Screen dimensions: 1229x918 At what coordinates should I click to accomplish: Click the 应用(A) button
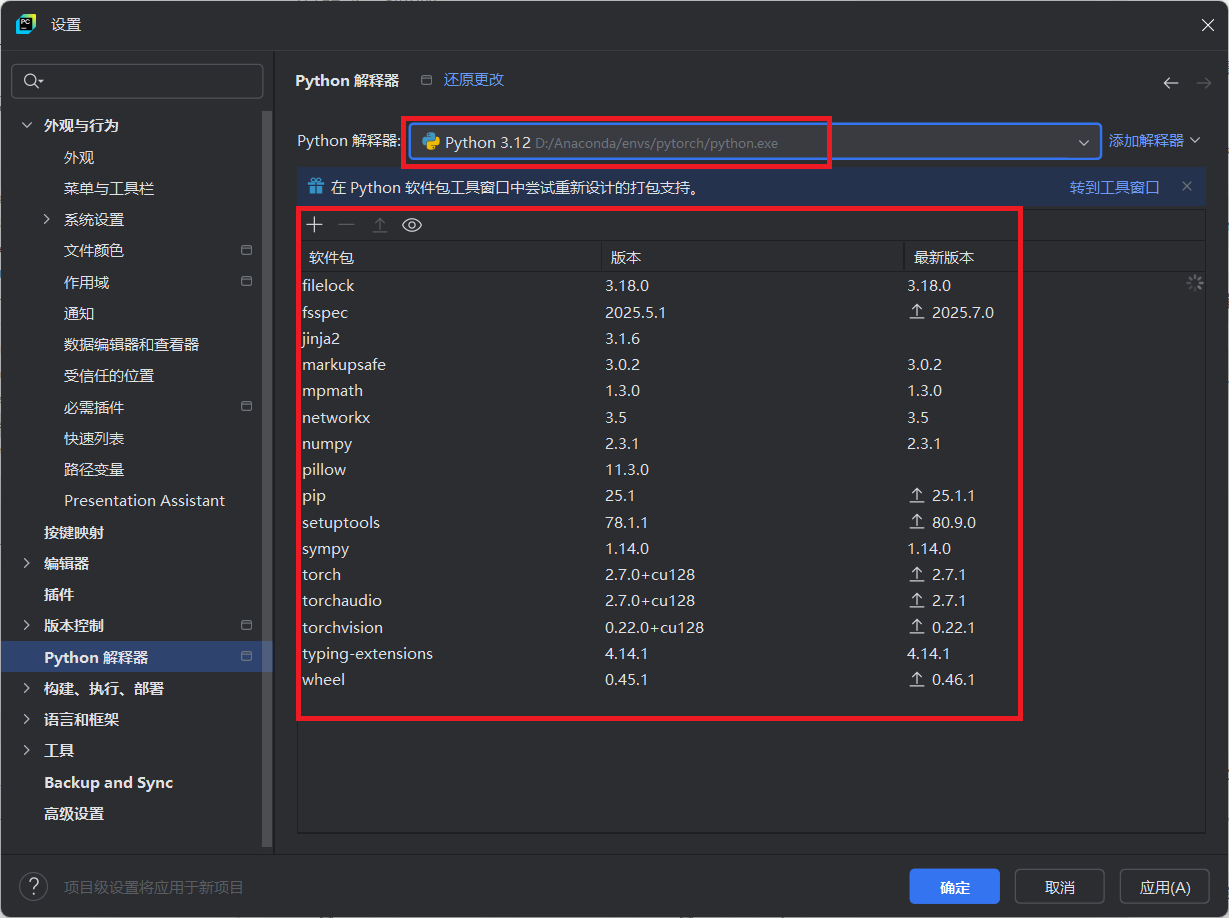pos(1165,887)
